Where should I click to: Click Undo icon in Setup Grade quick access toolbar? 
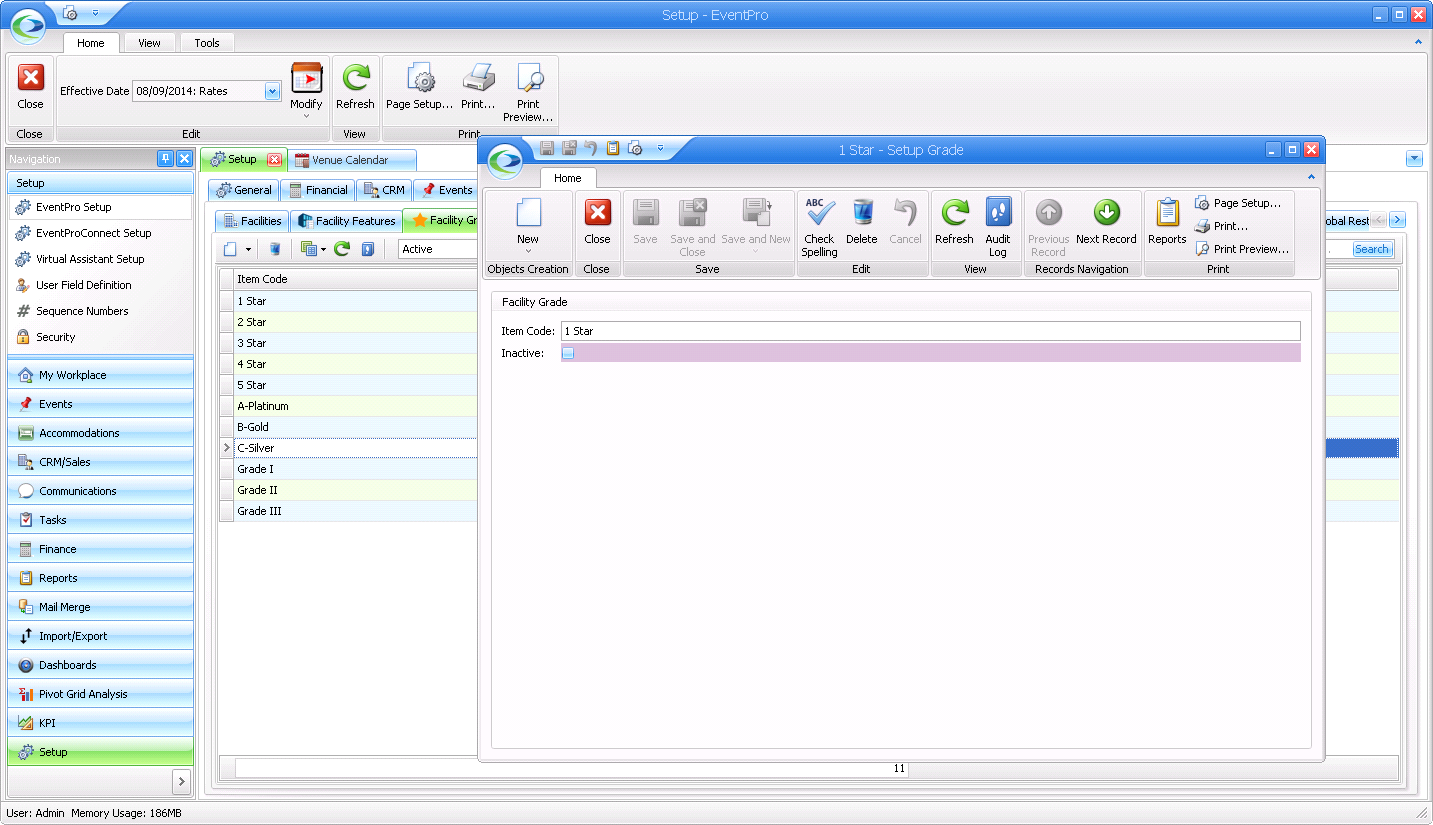pos(590,148)
